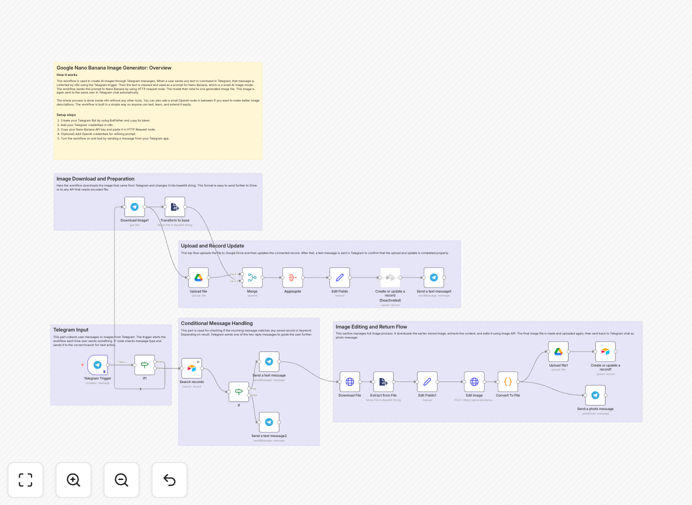Open the Send a text message1 node
This screenshot has width=692, height=505.
point(434,278)
